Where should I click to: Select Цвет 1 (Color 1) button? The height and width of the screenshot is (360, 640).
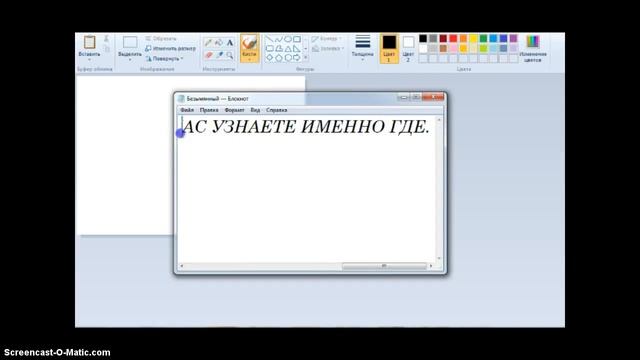(389, 48)
